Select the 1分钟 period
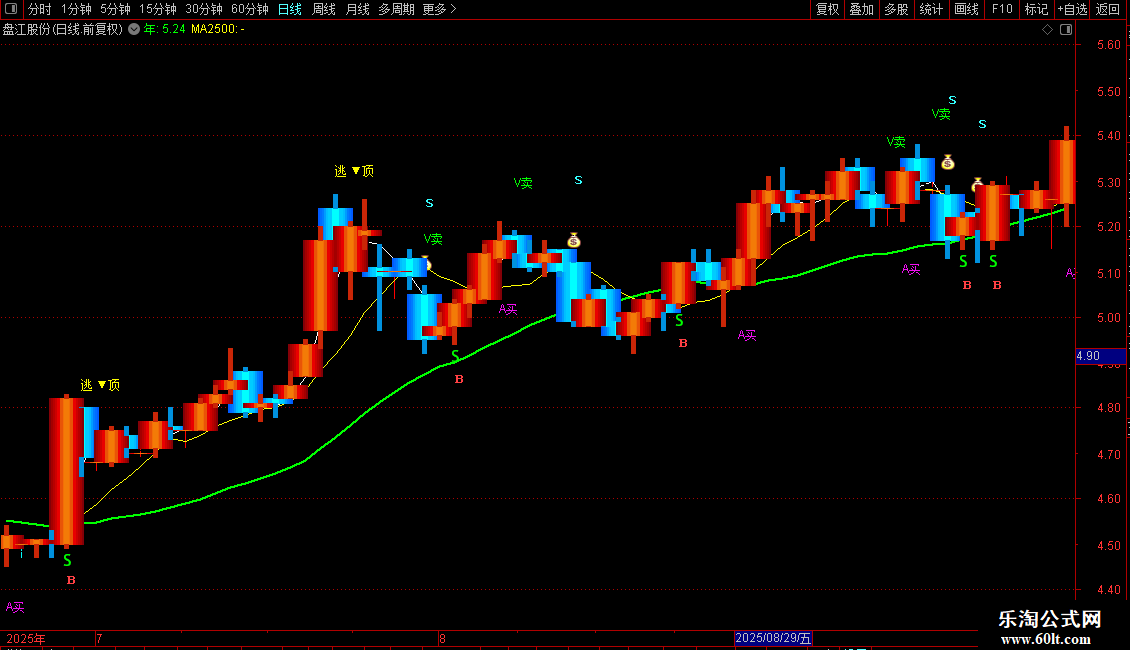 tap(76, 9)
